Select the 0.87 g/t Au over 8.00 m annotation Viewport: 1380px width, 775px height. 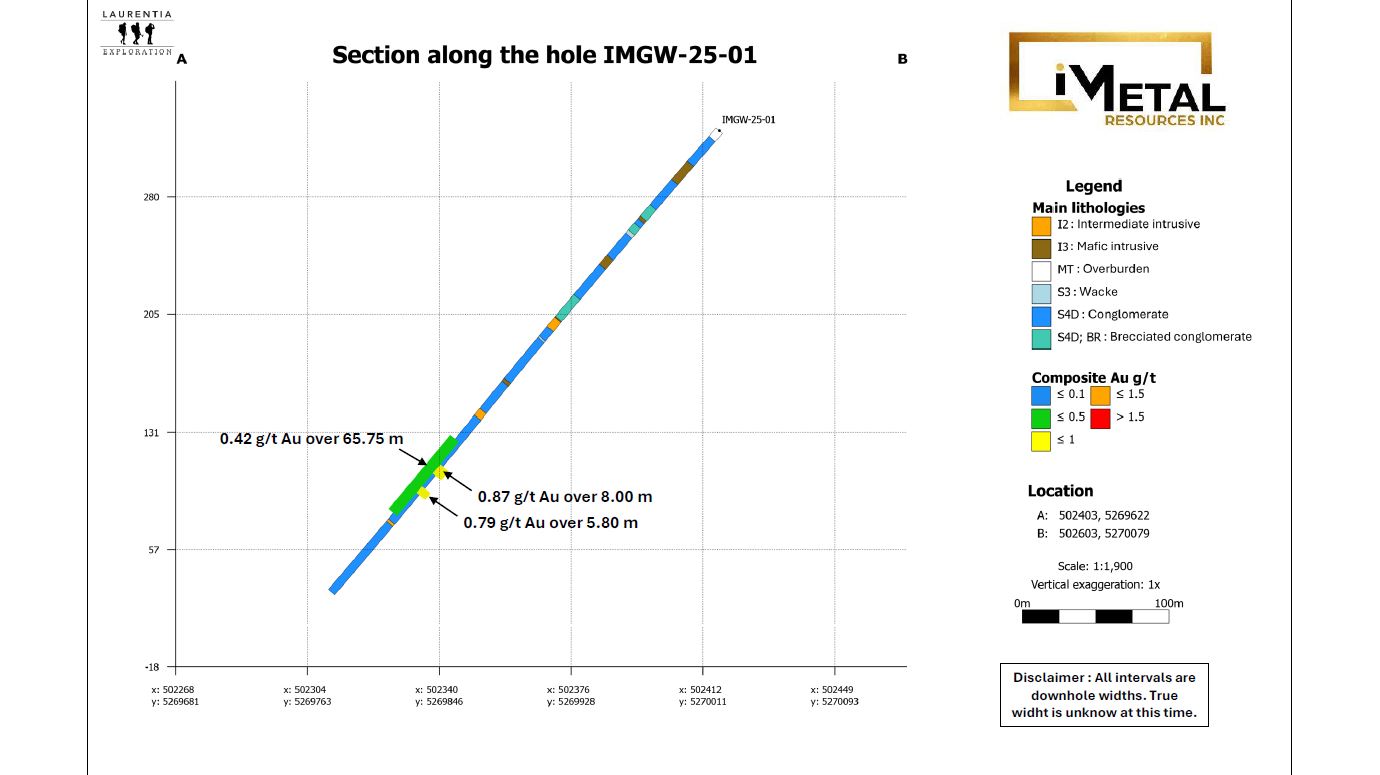[x=564, y=497]
